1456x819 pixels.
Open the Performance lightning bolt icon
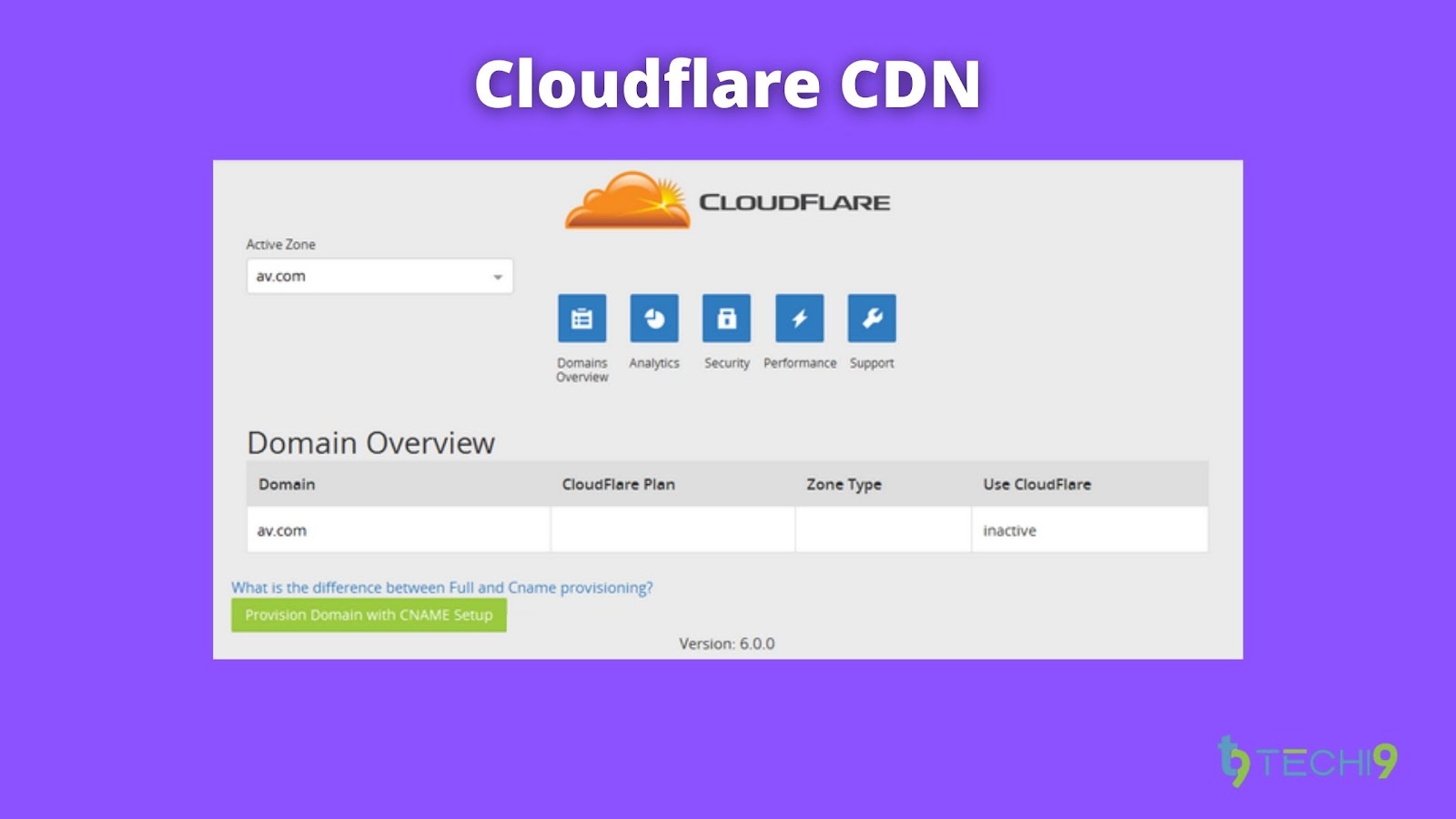click(800, 318)
